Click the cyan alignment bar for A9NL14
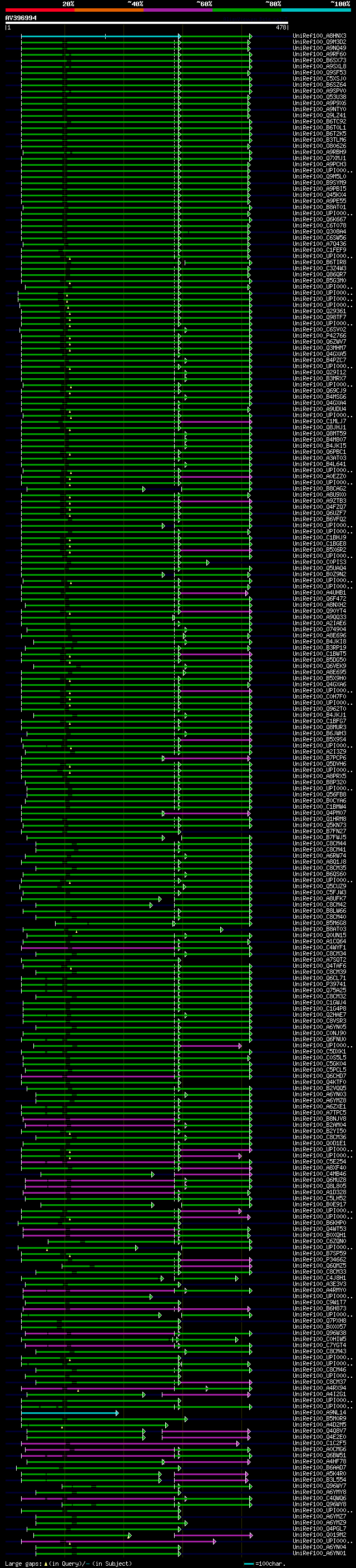Image resolution: width=356 pixels, height=1568 pixels. 70,1413
